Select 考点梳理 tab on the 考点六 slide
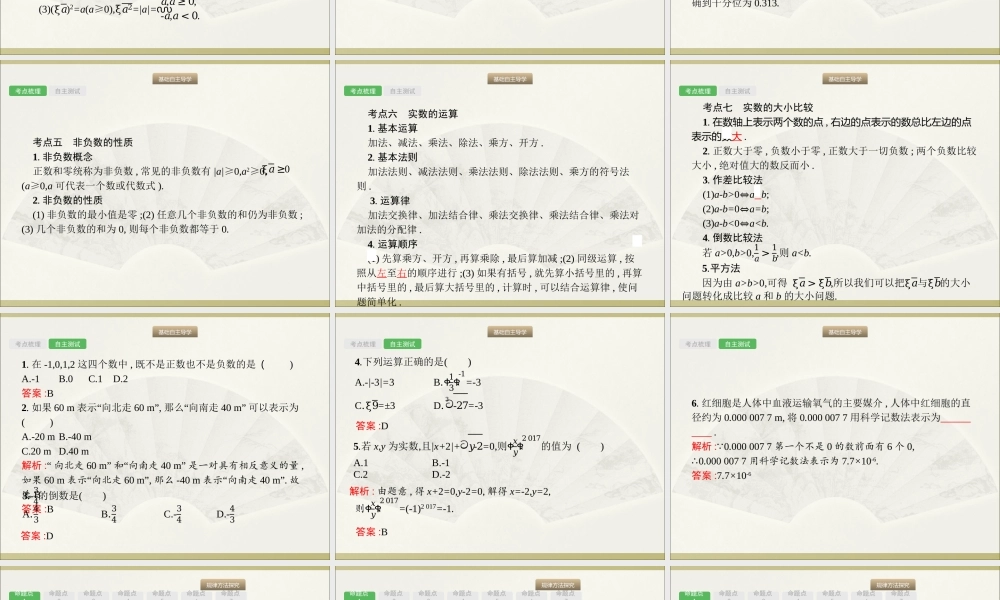 [x=363, y=91]
